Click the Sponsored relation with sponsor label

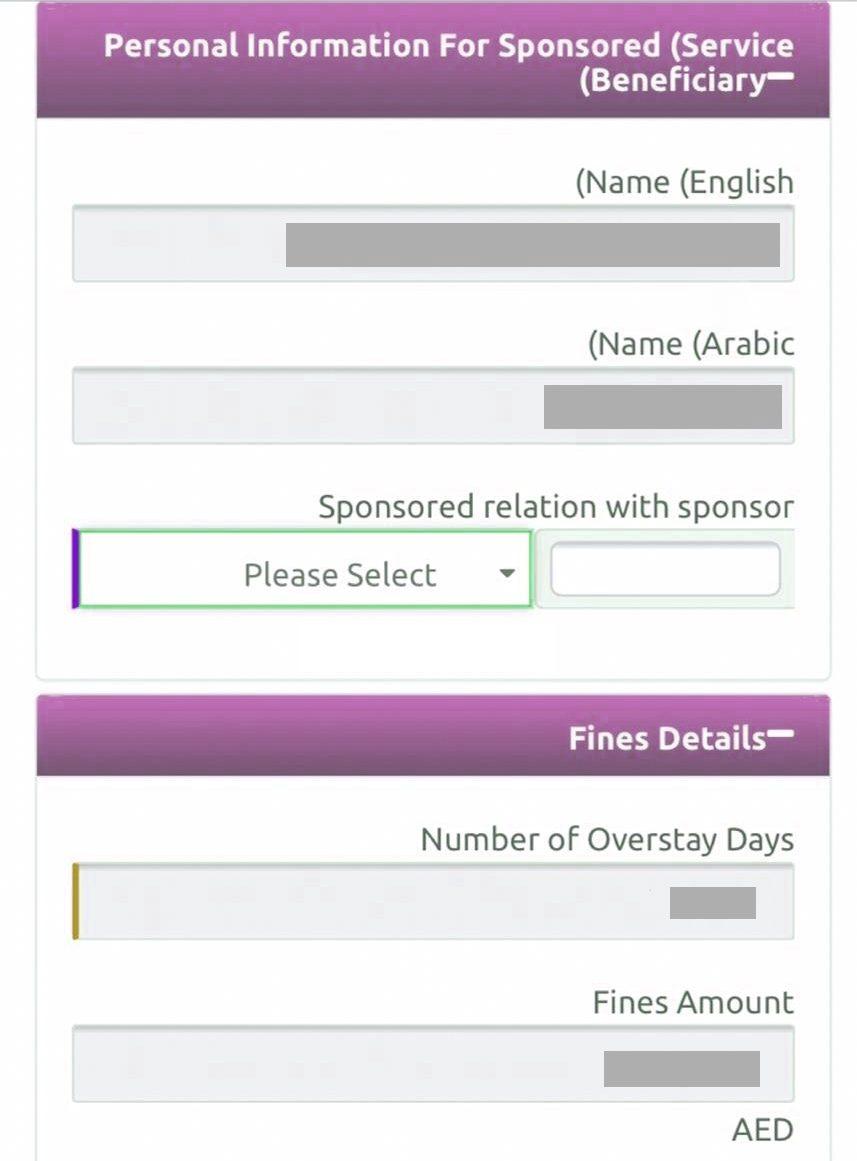click(556, 507)
